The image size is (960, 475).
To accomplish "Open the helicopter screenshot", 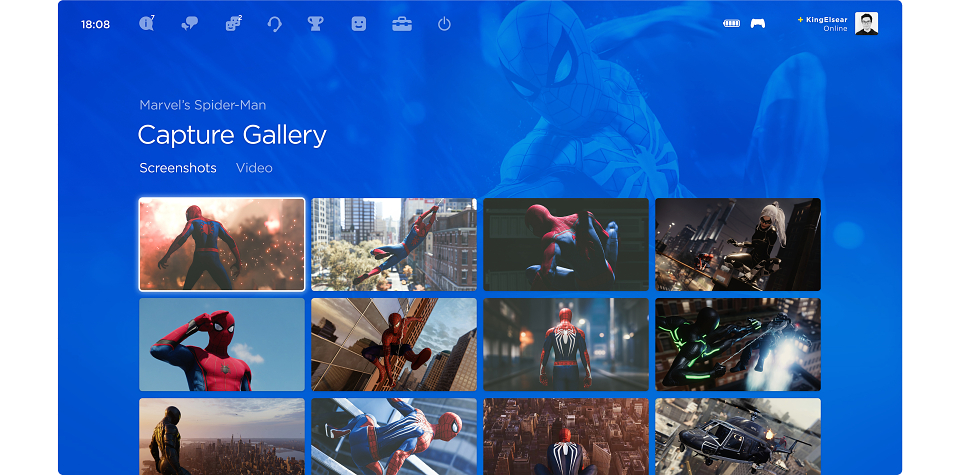I will click(x=738, y=436).
